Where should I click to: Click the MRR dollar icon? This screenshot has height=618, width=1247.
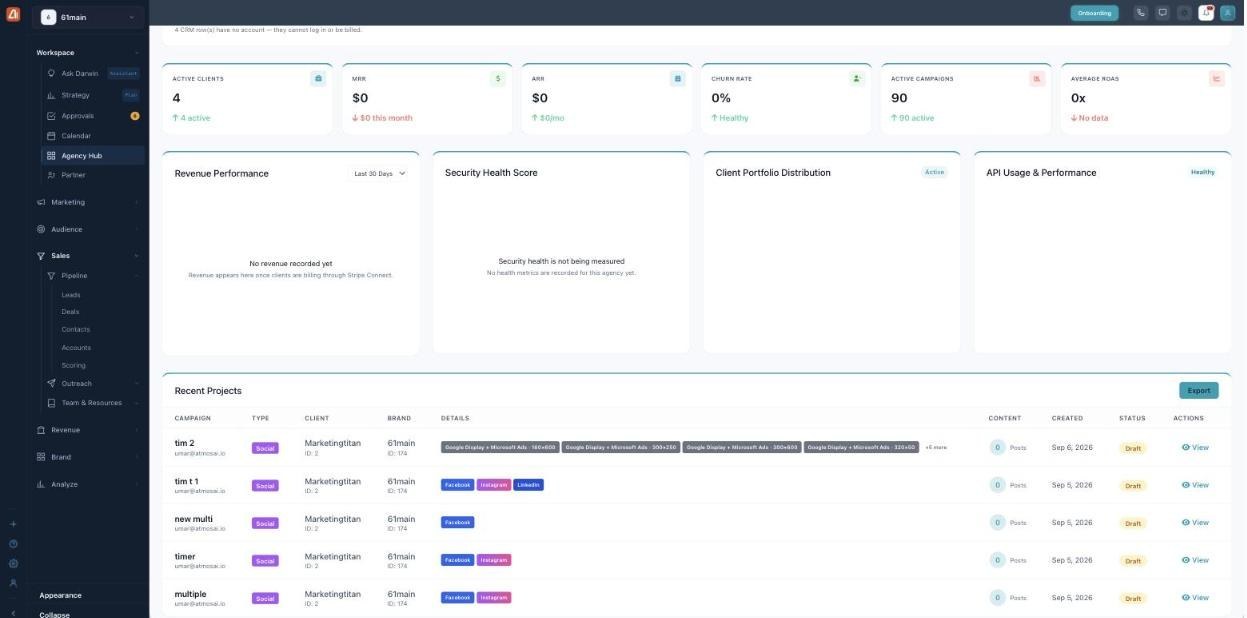498,78
